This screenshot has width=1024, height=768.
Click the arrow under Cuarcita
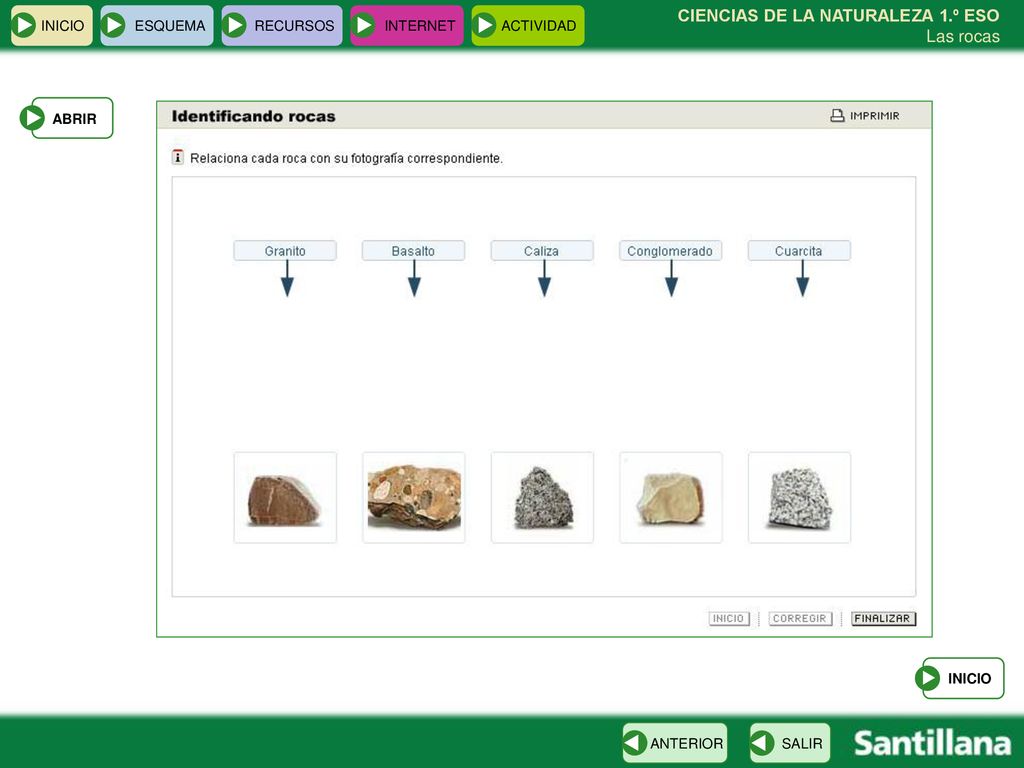tap(803, 279)
